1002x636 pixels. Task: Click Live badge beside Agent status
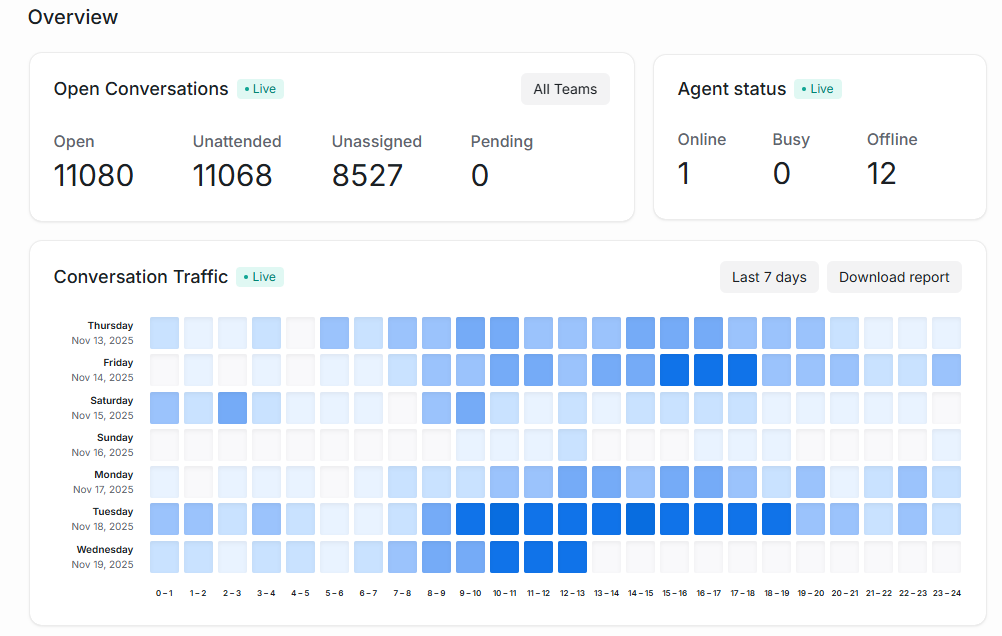(818, 89)
